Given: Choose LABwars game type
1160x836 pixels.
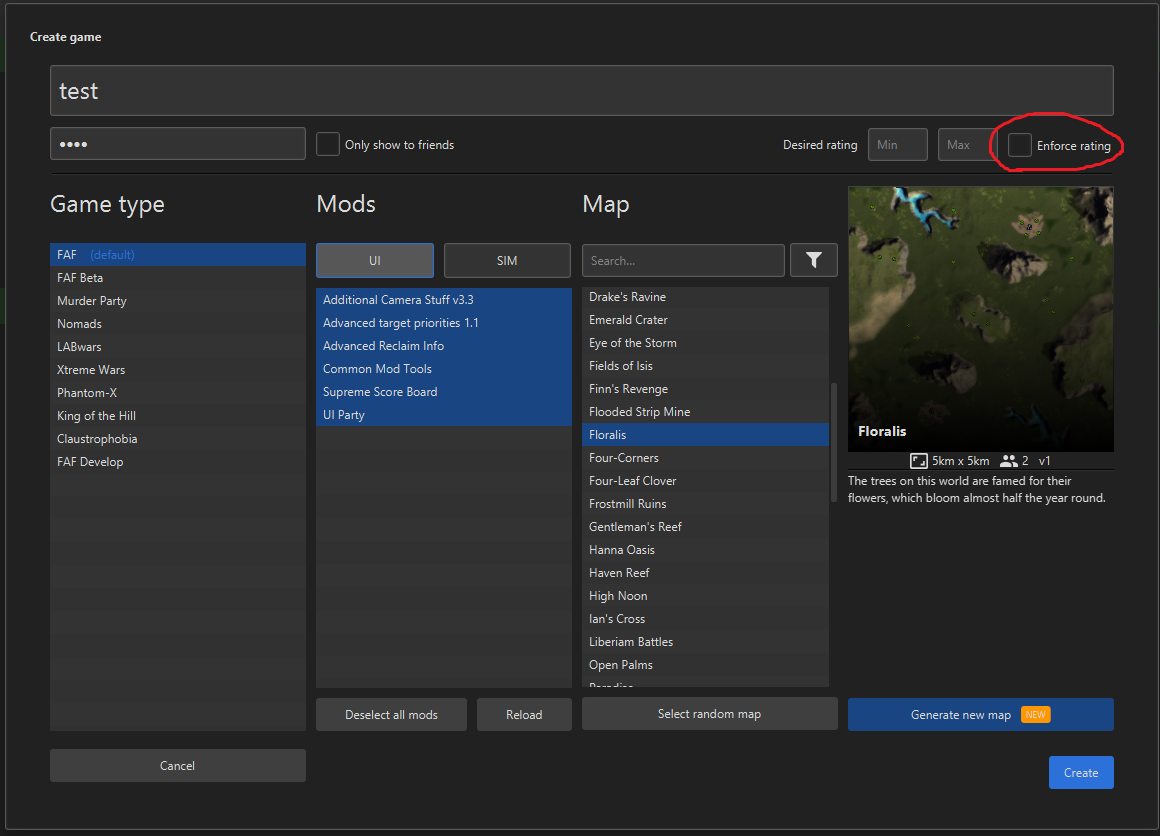Looking at the screenshot, I should (178, 346).
